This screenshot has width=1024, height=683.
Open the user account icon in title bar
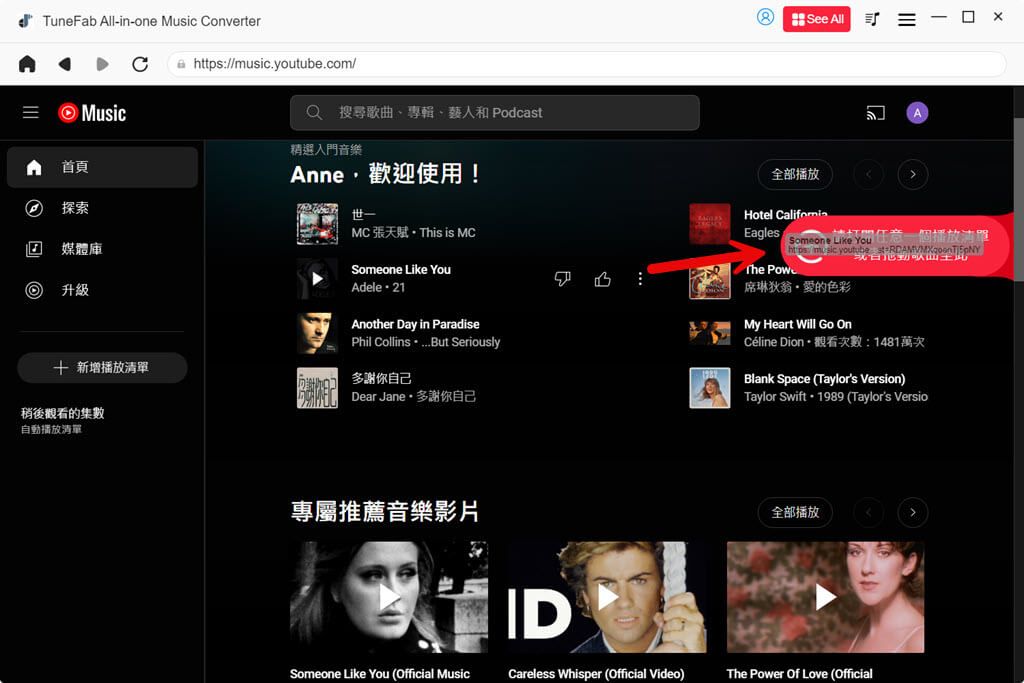[x=765, y=17]
